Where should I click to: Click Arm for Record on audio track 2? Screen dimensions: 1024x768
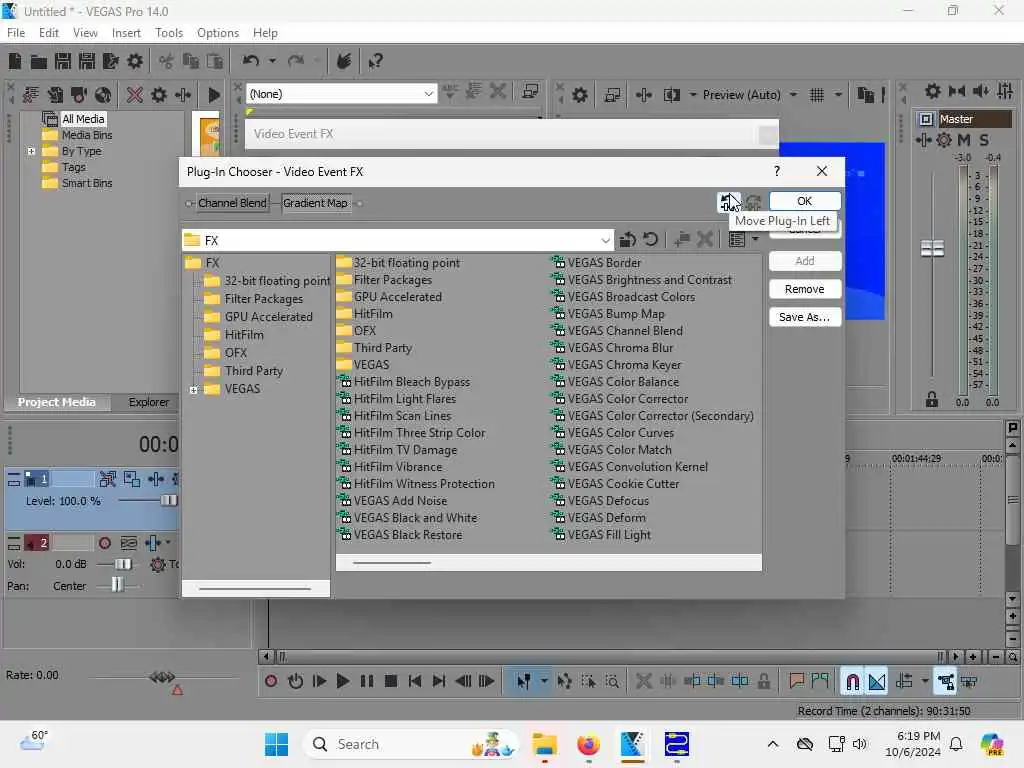click(x=104, y=543)
